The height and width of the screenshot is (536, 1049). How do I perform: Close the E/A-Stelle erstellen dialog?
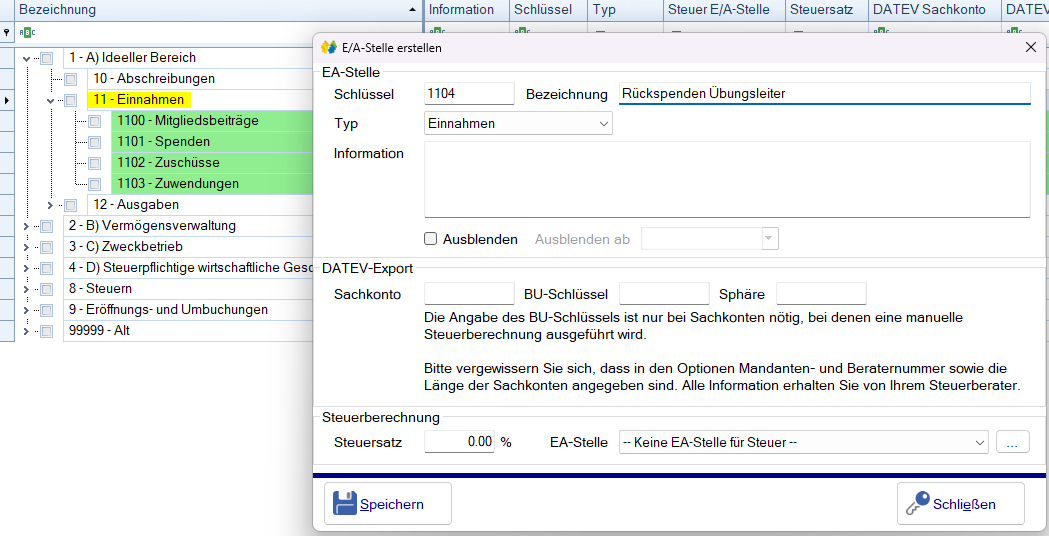(x=1031, y=47)
